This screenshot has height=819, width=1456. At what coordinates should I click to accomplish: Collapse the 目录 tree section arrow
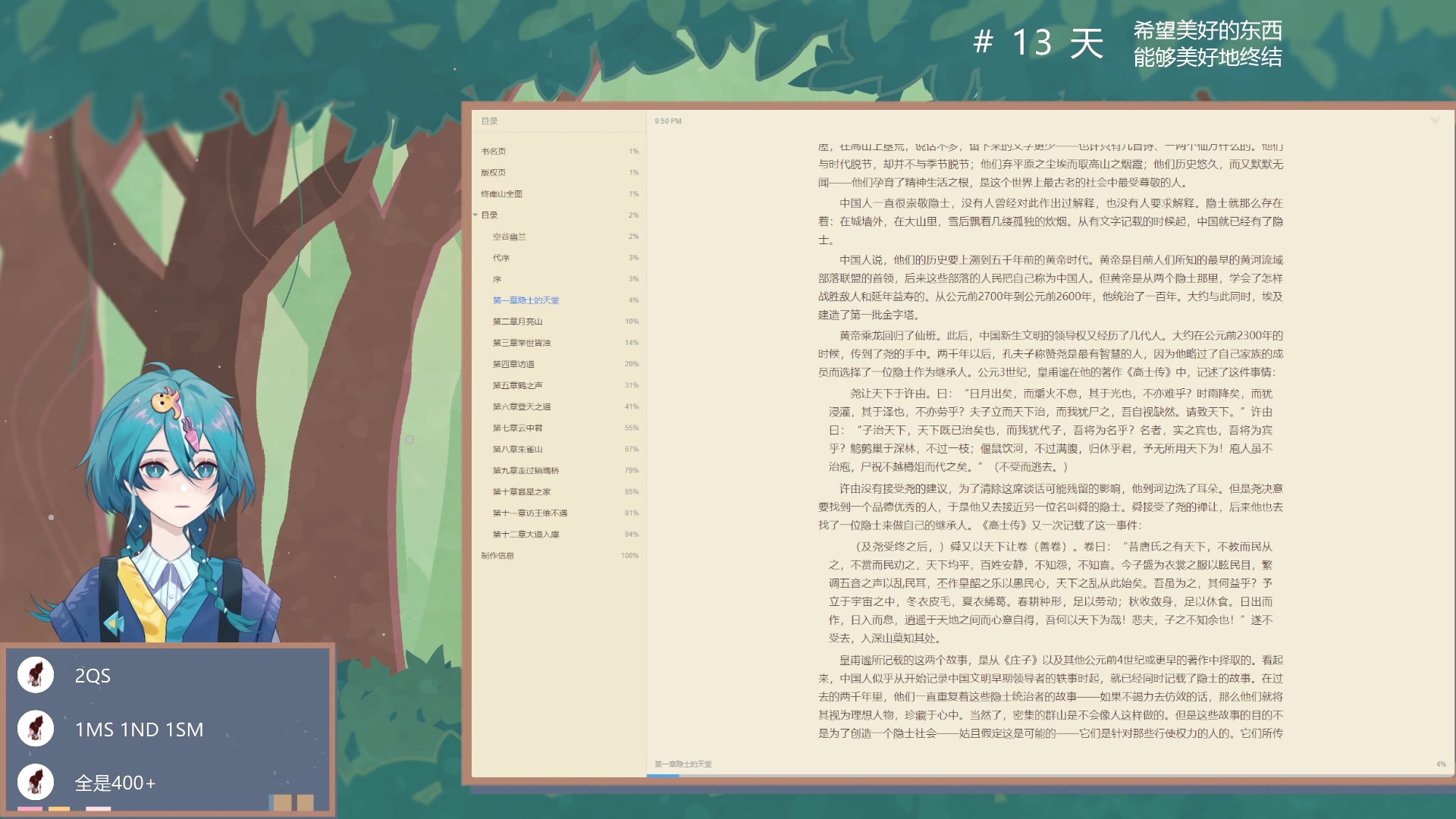tap(475, 215)
